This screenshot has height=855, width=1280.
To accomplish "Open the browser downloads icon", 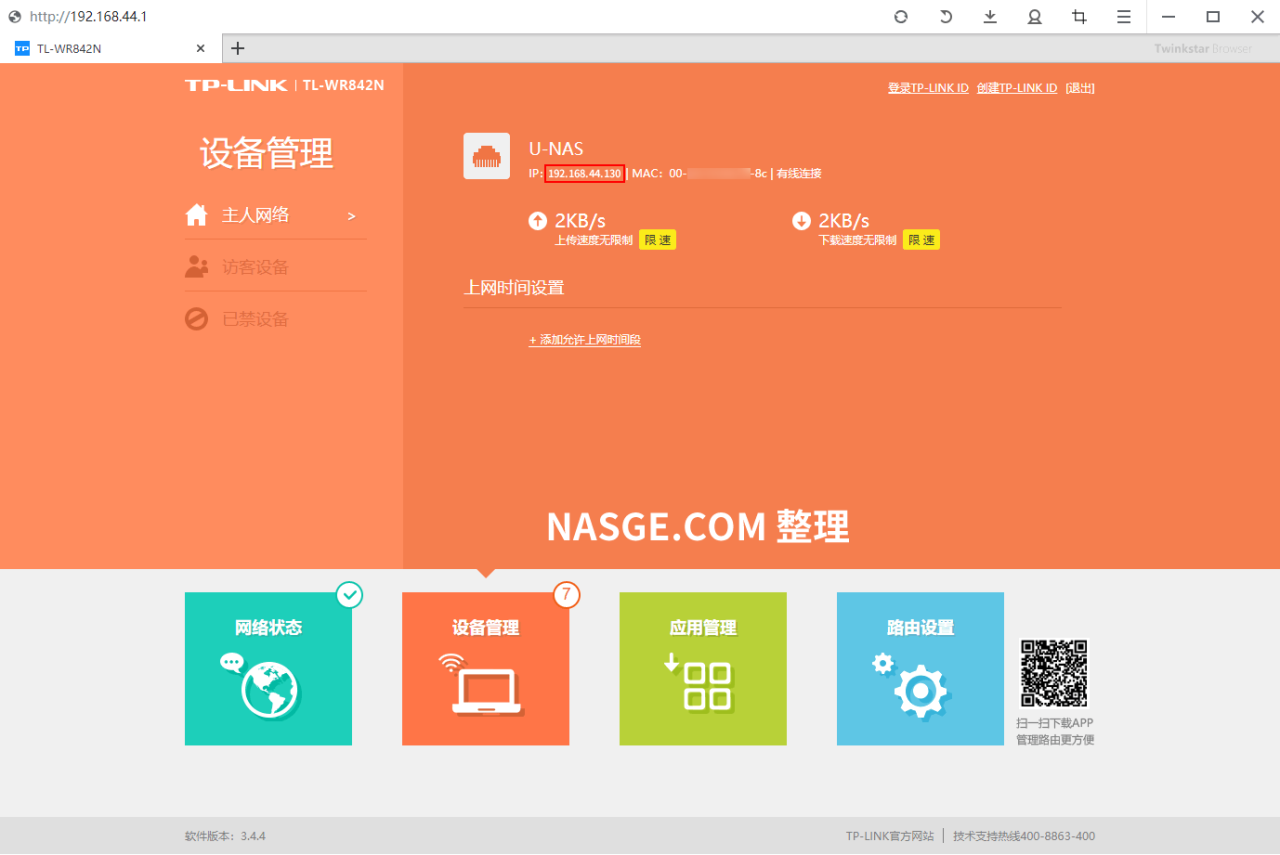I will (990, 16).
